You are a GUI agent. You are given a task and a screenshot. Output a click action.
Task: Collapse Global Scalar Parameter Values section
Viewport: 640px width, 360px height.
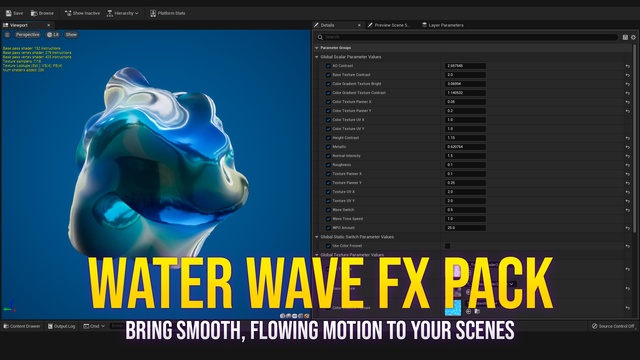[x=317, y=57]
